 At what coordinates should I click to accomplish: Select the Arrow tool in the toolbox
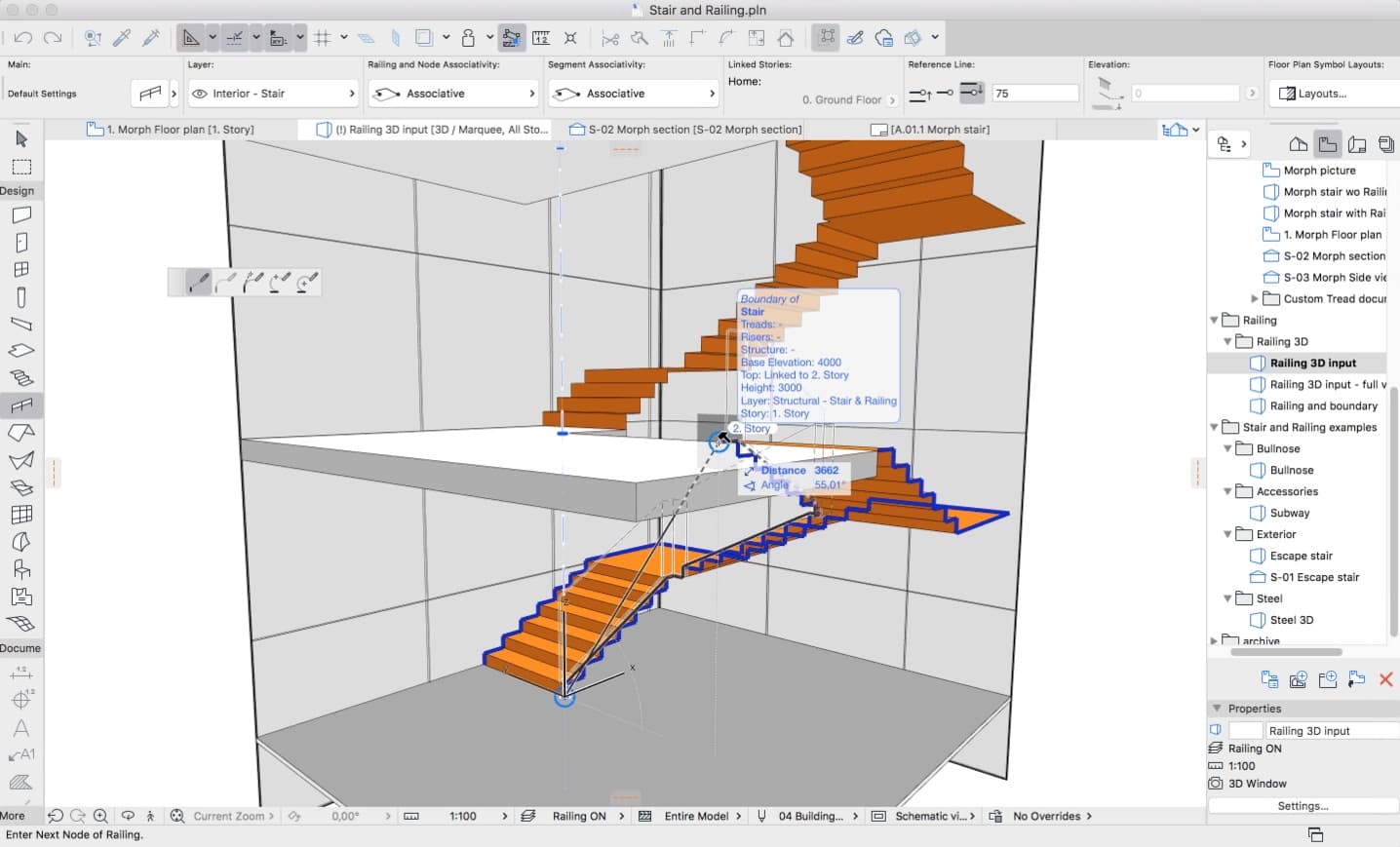21,139
